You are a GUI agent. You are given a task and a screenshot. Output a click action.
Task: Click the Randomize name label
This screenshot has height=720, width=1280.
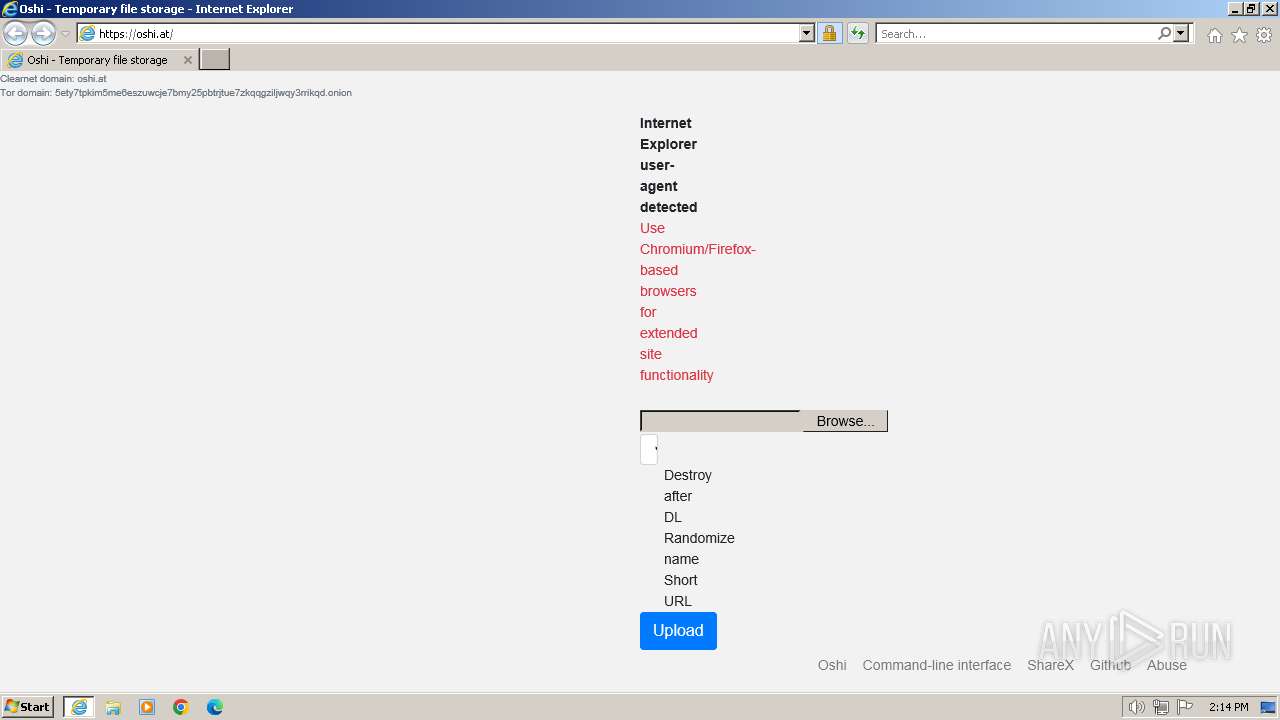coord(699,548)
